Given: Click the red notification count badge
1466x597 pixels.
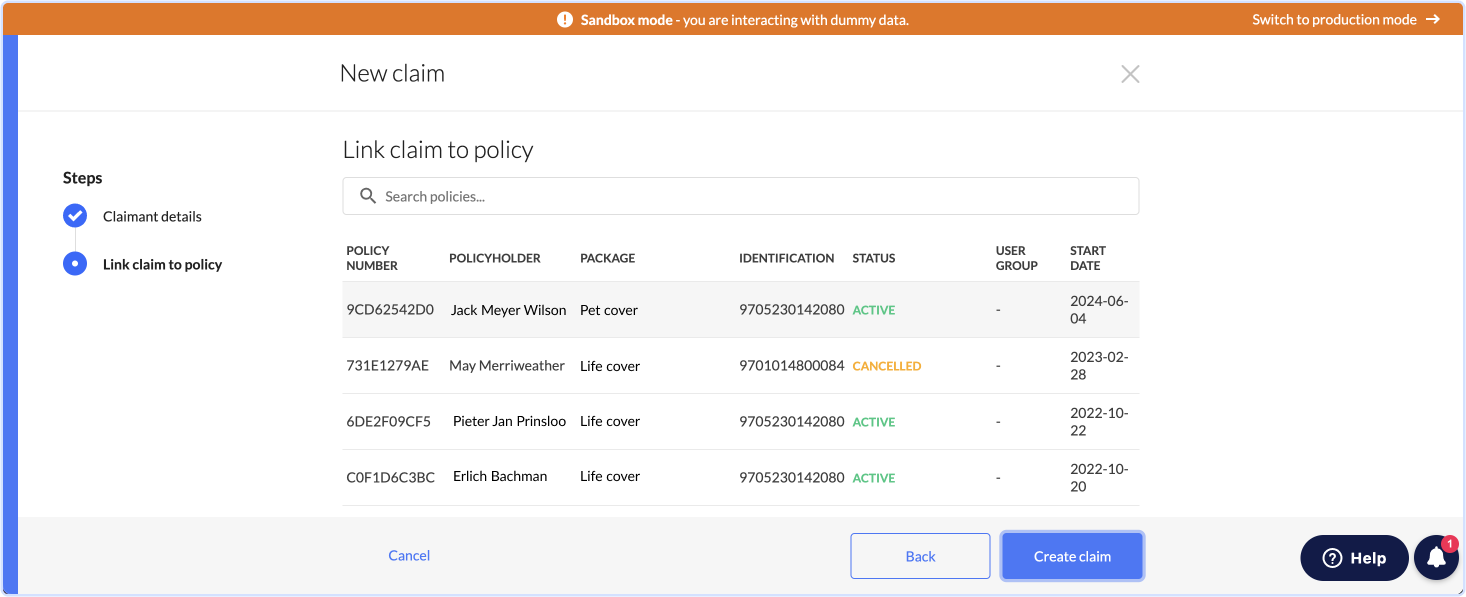Looking at the screenshot, I should coord(1450,544).
